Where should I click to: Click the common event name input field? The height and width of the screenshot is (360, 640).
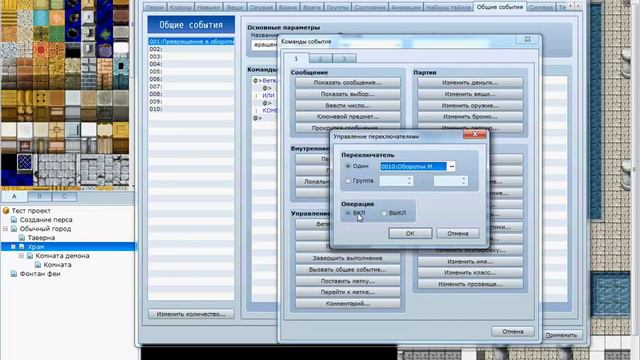pyautogui.click(x=264, y=44)
